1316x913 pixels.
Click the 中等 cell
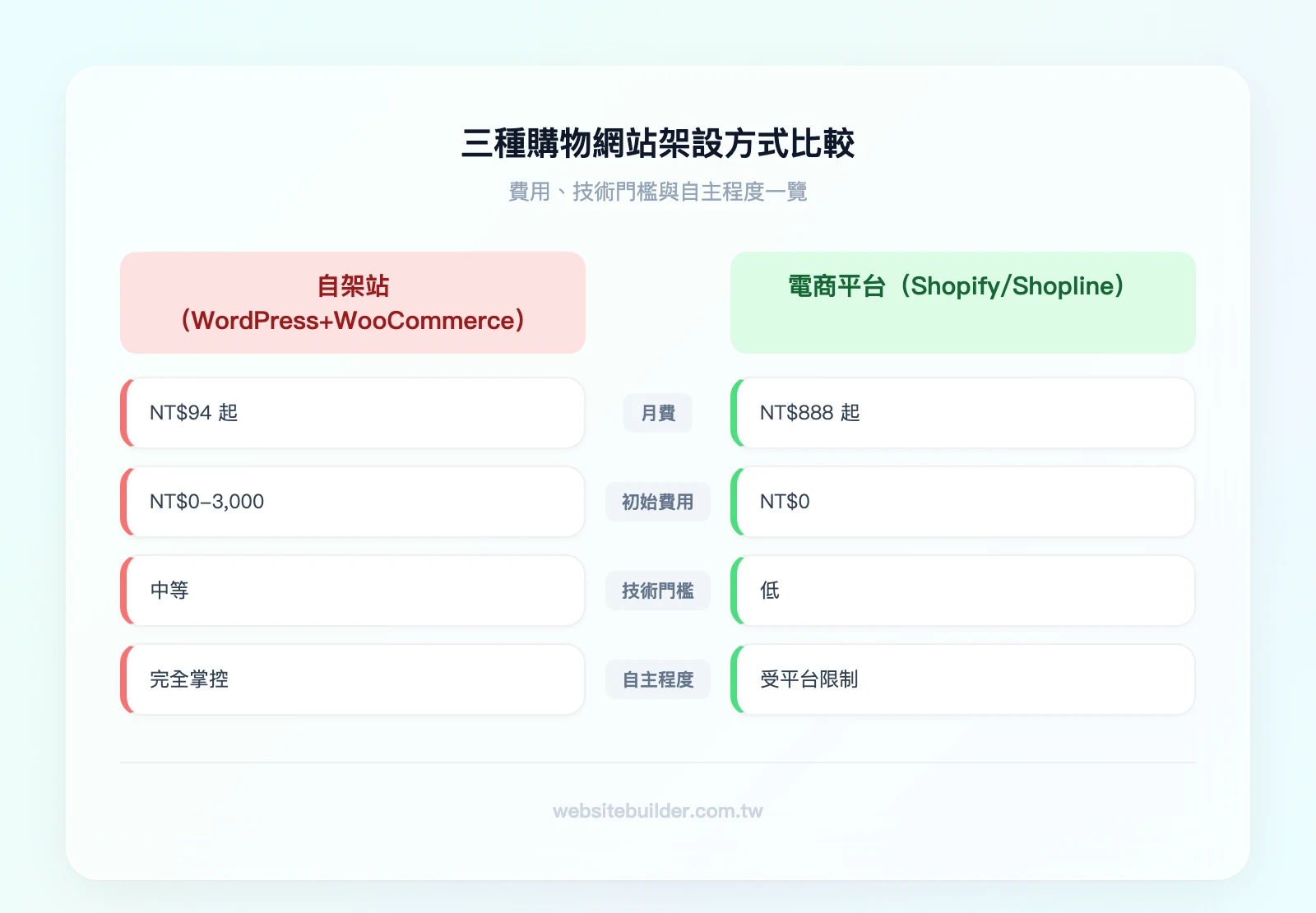353,591
